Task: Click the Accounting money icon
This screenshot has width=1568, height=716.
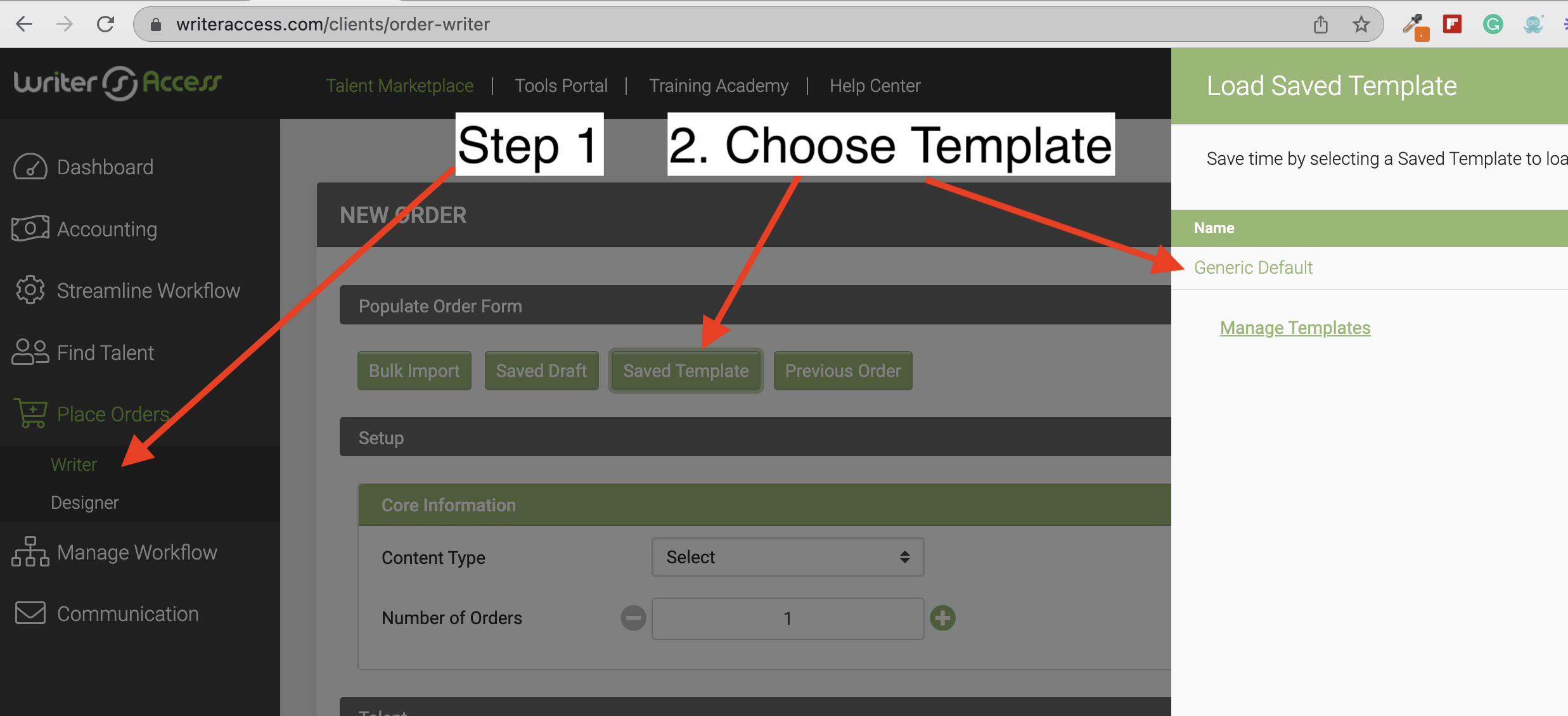Action: click(30, 228)
